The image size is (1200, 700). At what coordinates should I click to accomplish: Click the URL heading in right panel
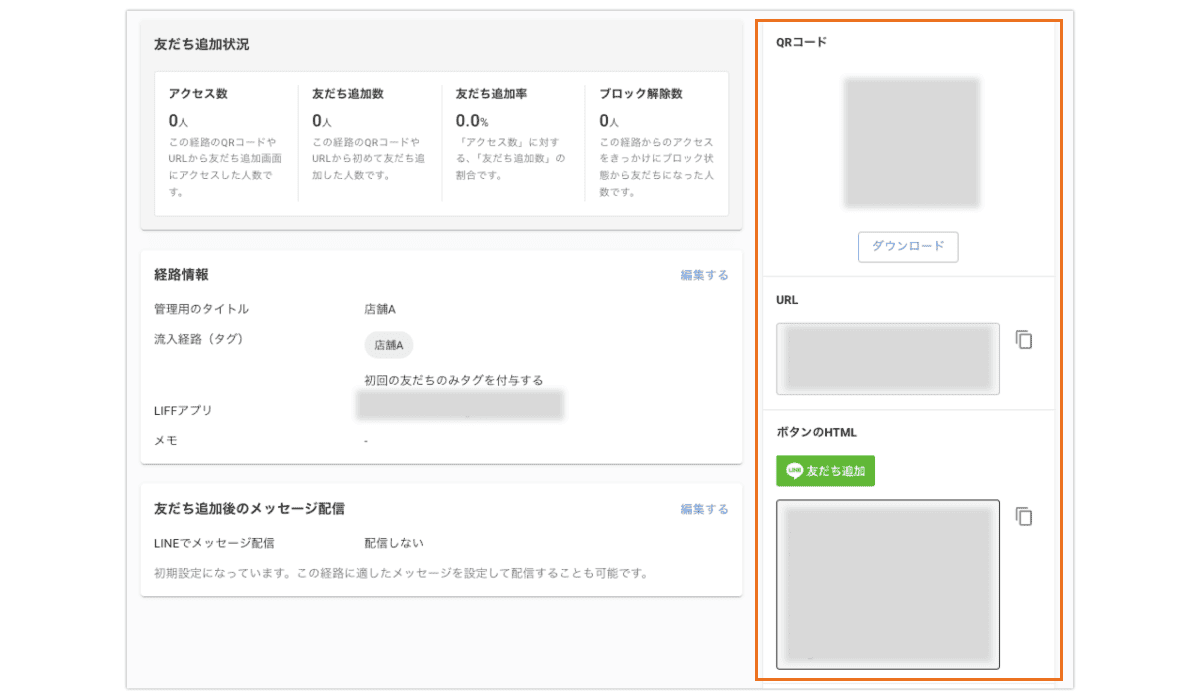click(787, 299)
